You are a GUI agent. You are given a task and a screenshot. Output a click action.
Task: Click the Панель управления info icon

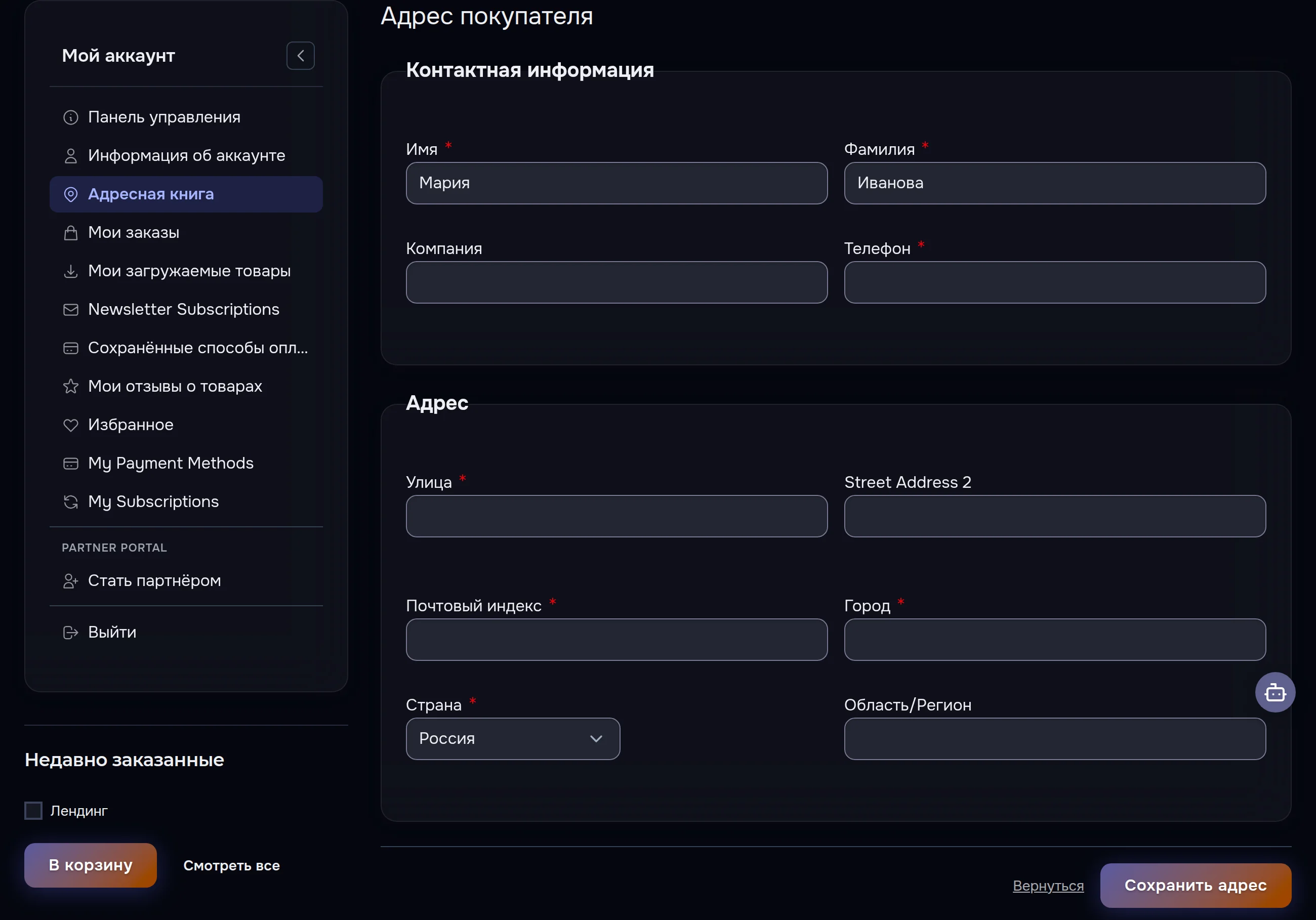[x=70, y=117]
